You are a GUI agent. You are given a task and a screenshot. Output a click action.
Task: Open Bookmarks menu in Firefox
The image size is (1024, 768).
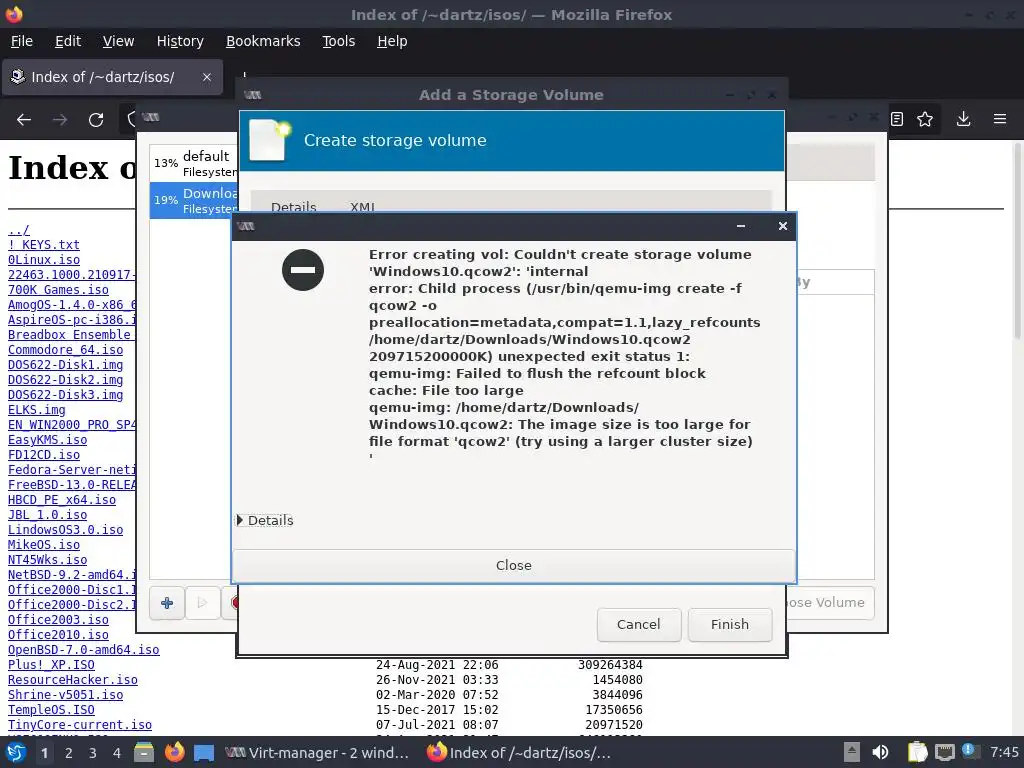coord(263,41)
